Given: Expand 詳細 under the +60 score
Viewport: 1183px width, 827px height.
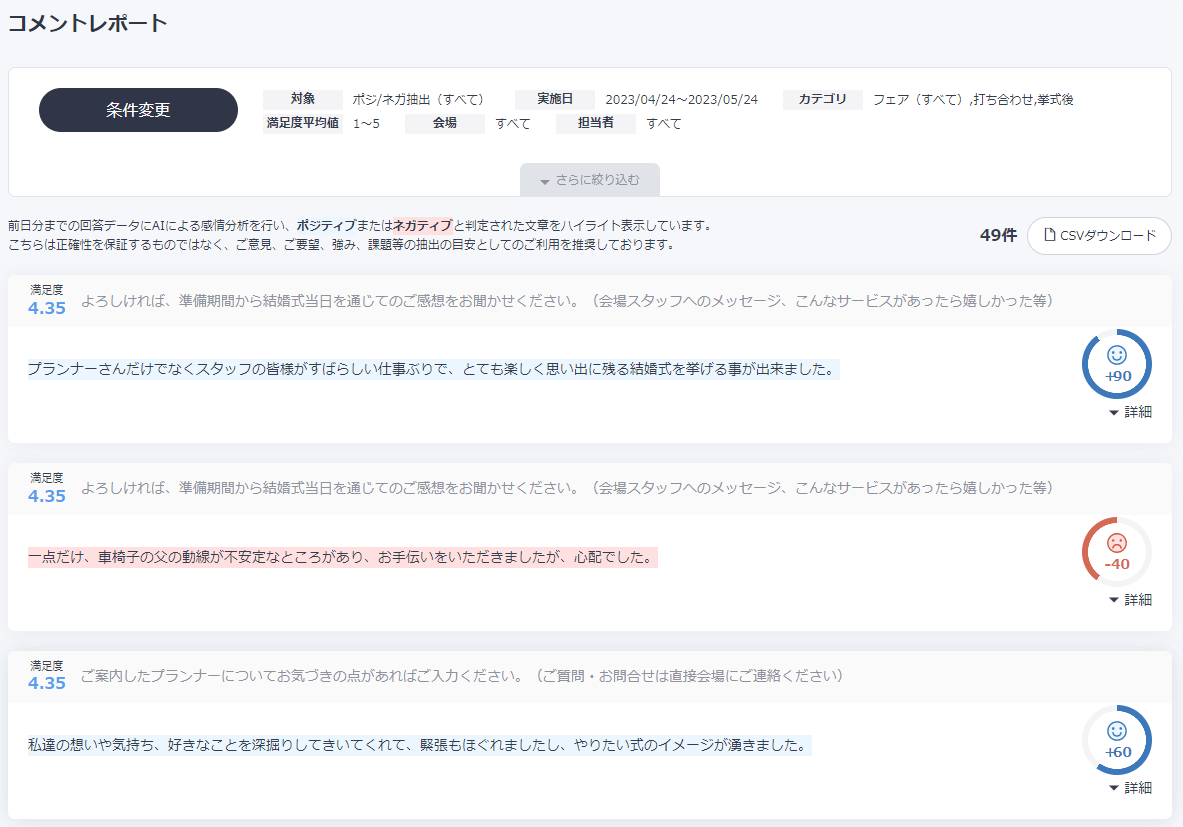Looking at the screenshot, I should (1130, 788).
